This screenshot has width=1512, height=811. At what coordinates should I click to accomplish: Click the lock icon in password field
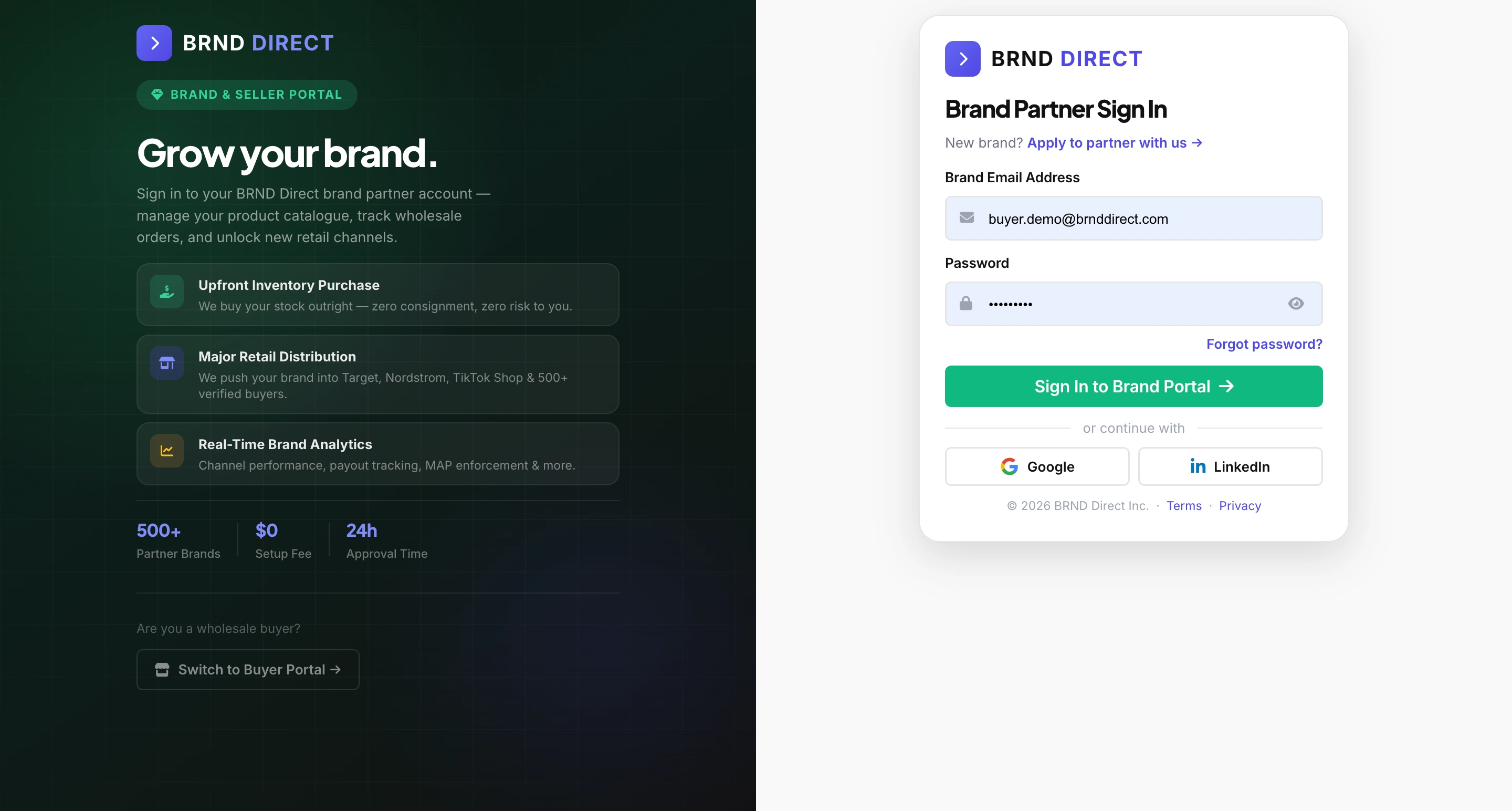point(966,304)
